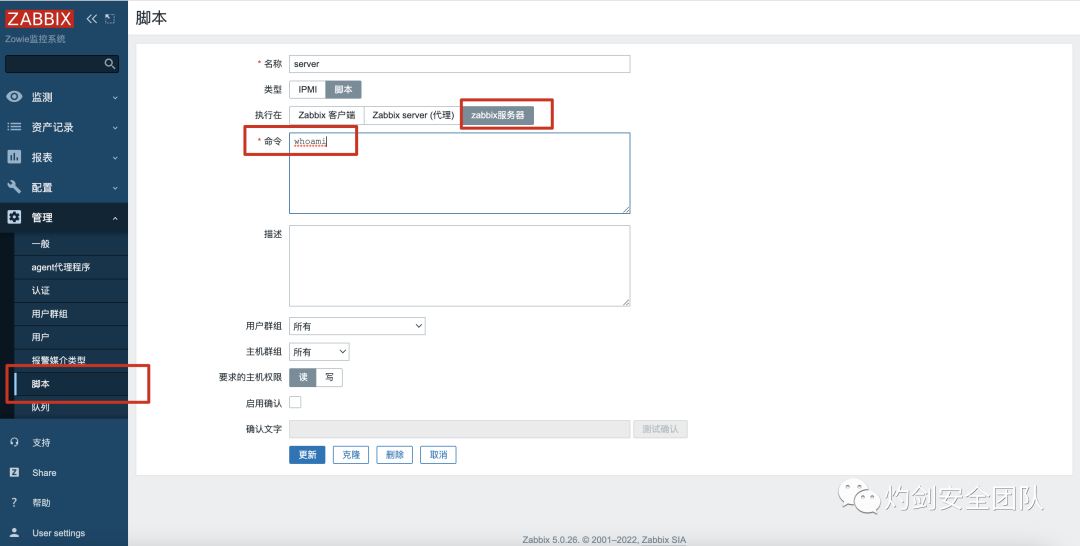The image size is (1080, 546).
Task: Focus the 命令 textarea with whoami
Action: (459, 173)
